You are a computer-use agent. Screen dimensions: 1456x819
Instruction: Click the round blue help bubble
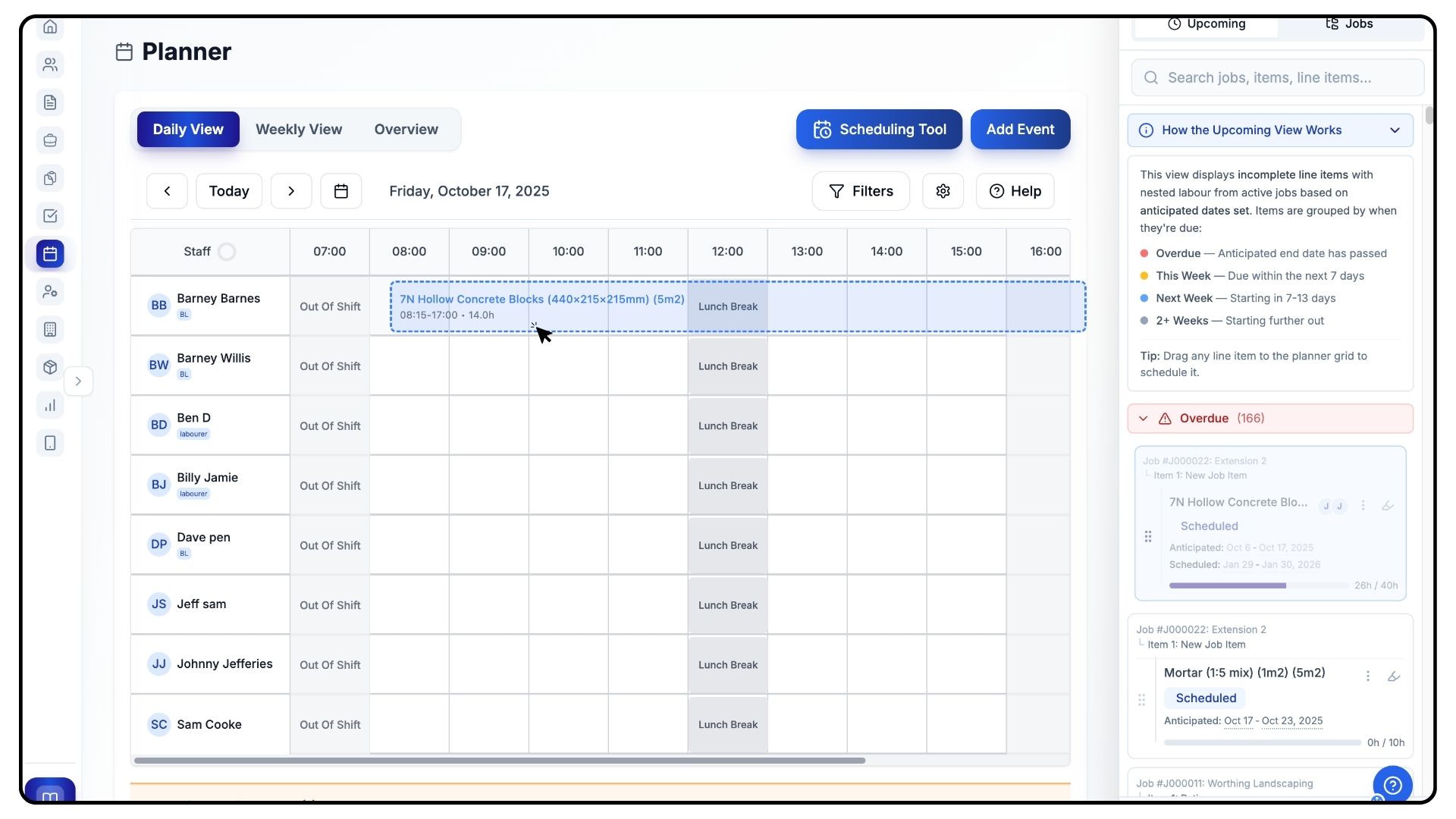coord(1392,785)
